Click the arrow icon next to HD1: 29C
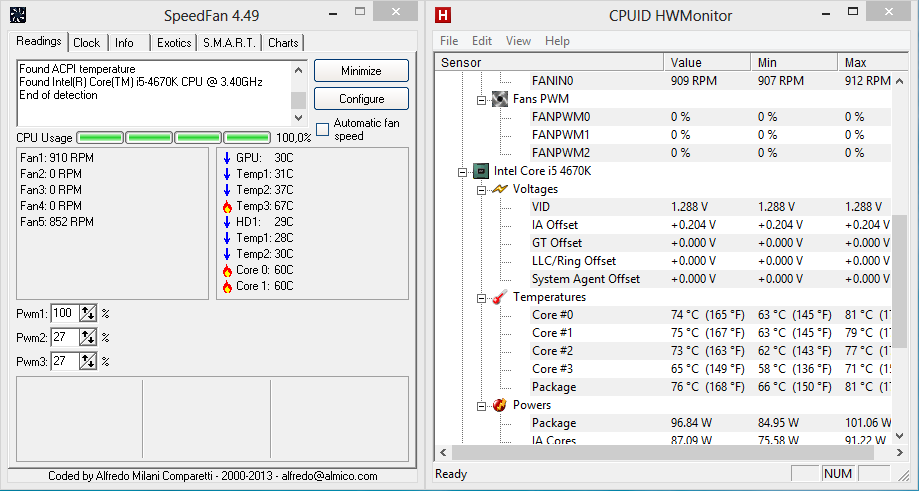Image resolution: width=919 pixels, height=491 pixels. [x=227, y=222]
